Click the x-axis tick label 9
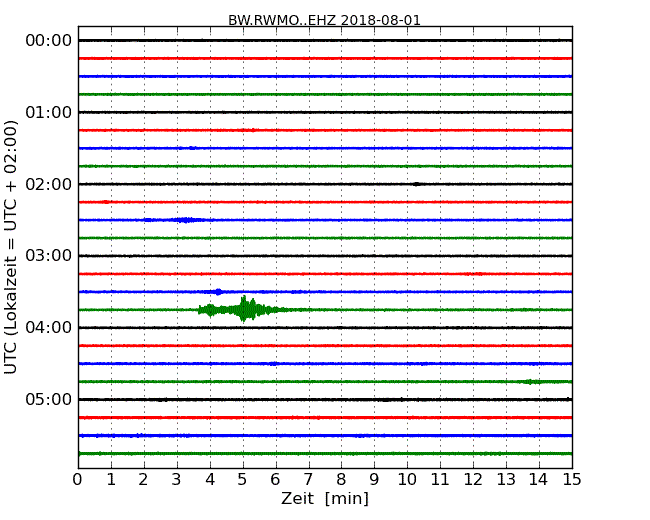Viewport: 650px width, 520px height. [374, 480]
